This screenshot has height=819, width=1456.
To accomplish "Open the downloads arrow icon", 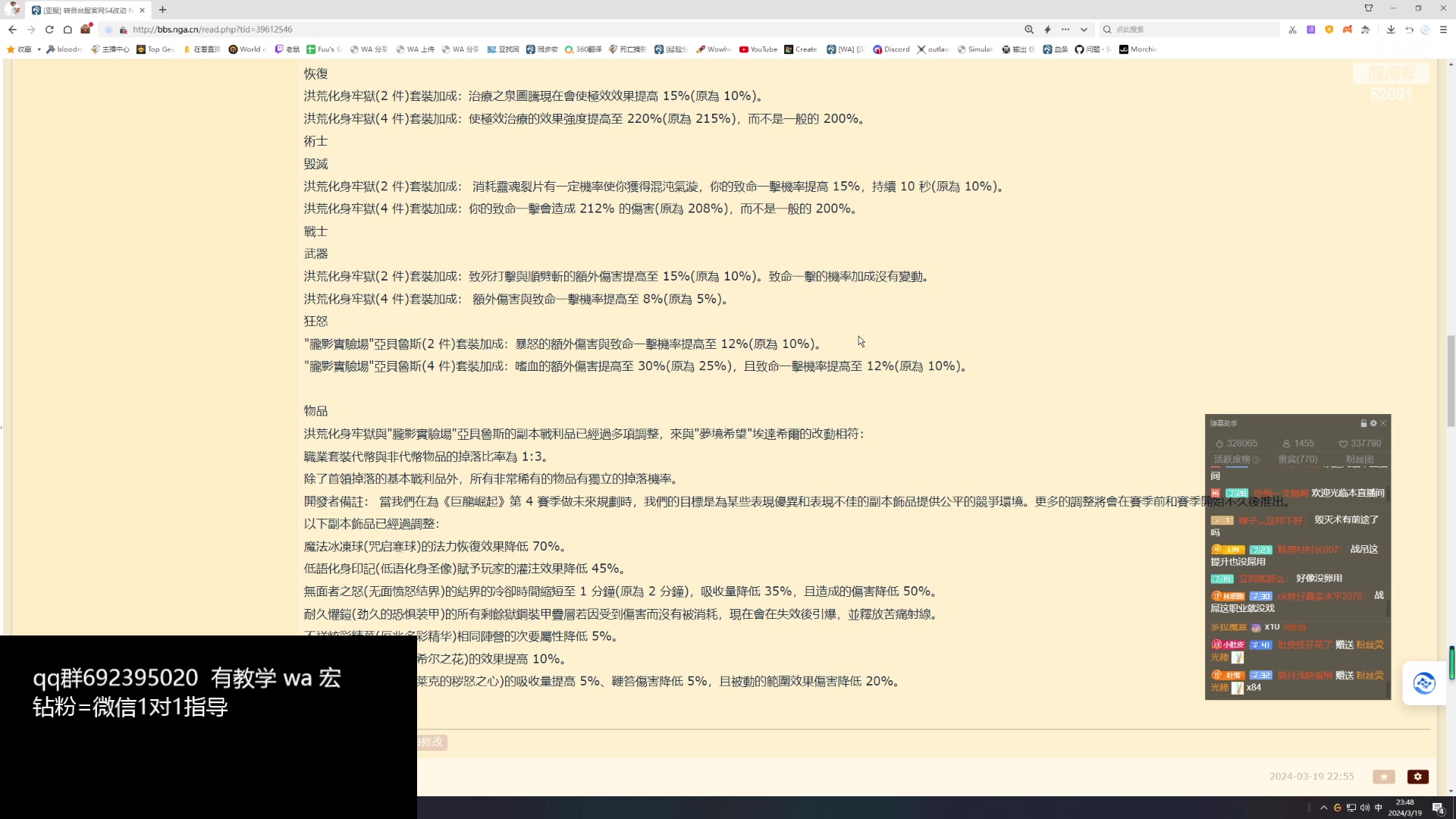I will click(x=1391, y=30).
